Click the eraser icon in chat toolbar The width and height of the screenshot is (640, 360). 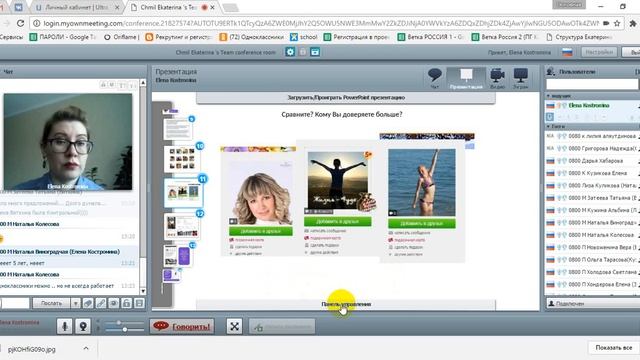pyautogui.click(x=88, y=303)
